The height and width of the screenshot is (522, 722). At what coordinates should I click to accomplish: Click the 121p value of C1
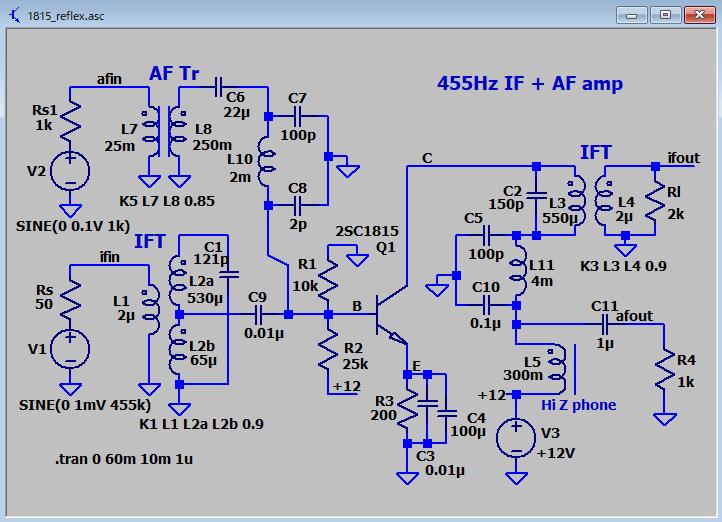pyautogui.click(x=210, y=259)
